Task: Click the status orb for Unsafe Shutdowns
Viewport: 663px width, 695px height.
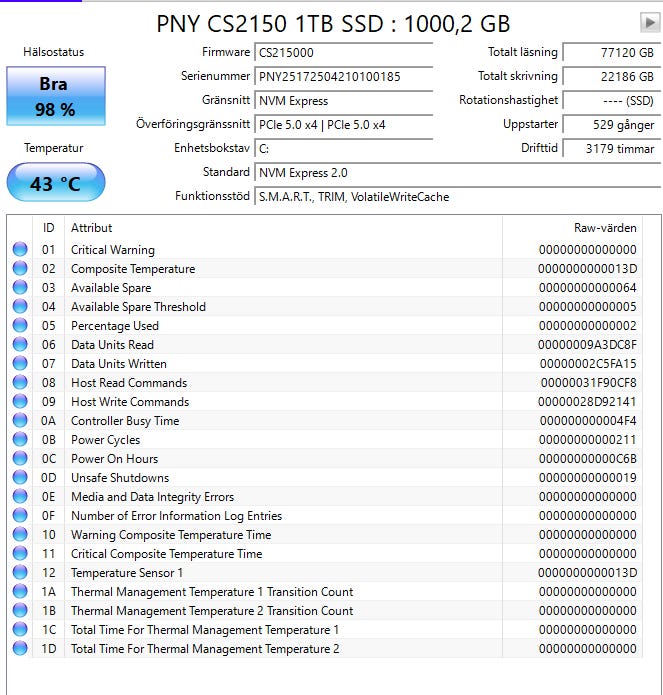Action: pyautogui.click(x=20, y=477)
